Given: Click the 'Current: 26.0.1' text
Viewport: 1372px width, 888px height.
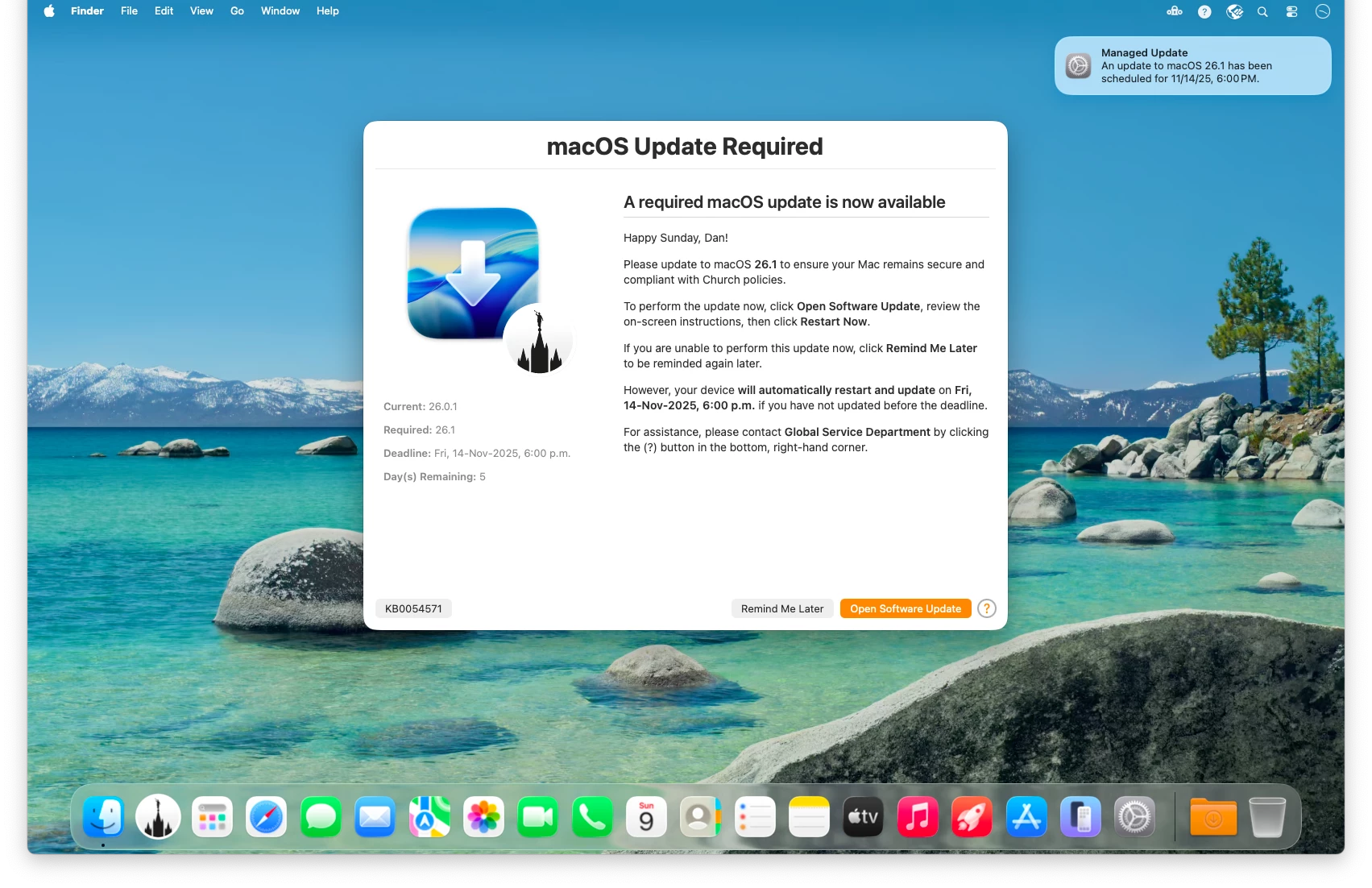Looking at the screenshot, I should click(x=420, y=407).
